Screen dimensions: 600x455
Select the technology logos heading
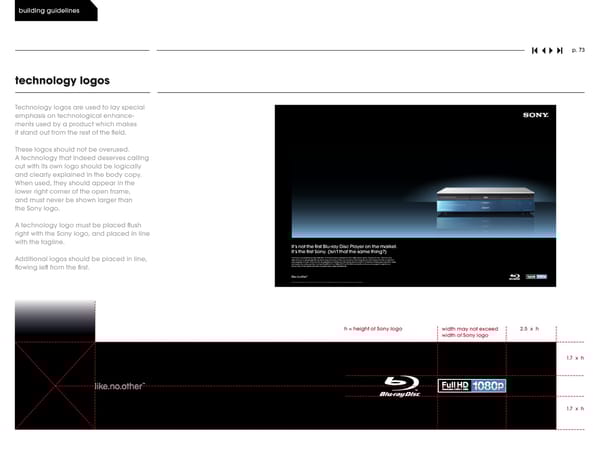[62, 80]
